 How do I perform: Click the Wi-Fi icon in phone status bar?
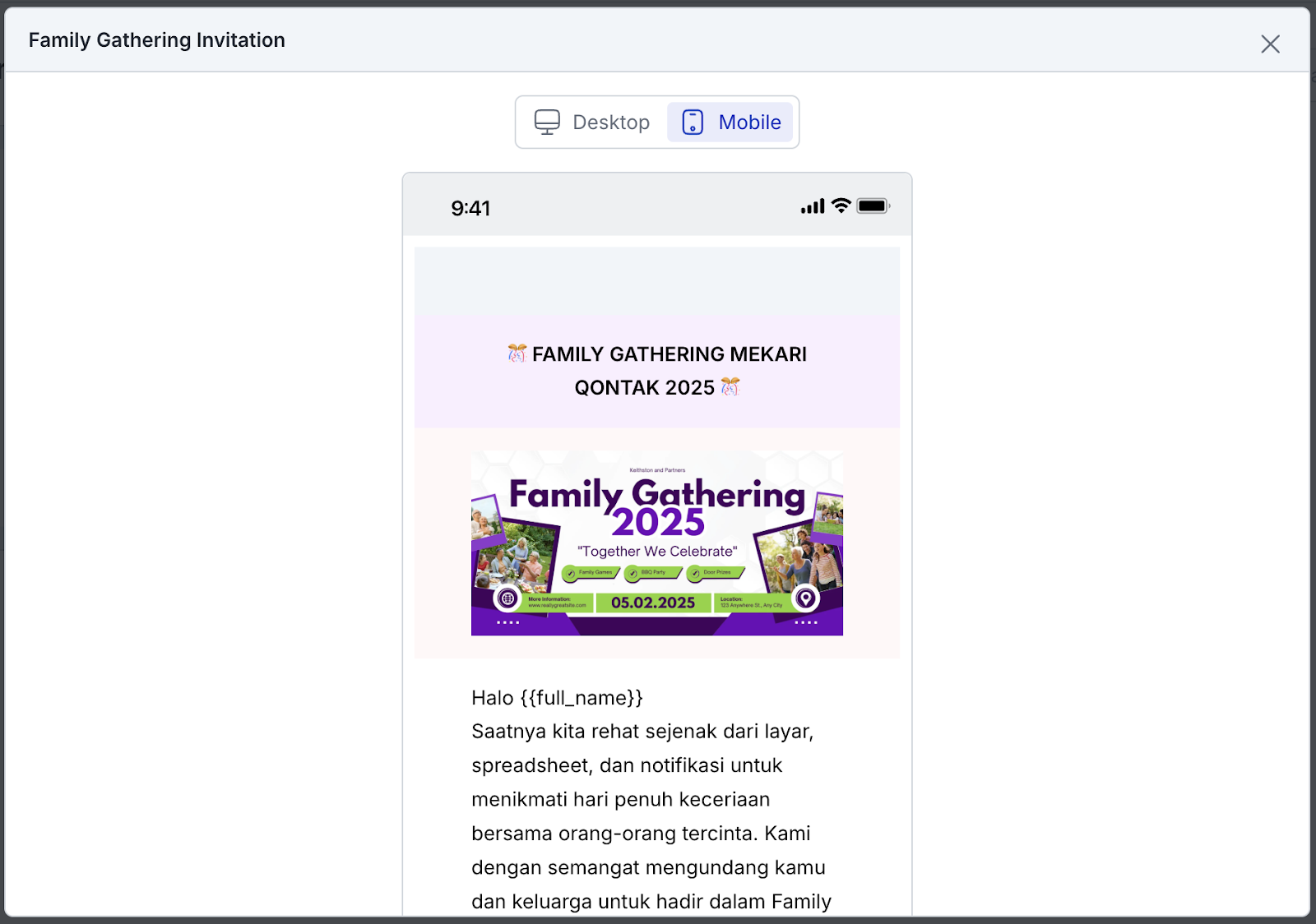click(841, 206)
